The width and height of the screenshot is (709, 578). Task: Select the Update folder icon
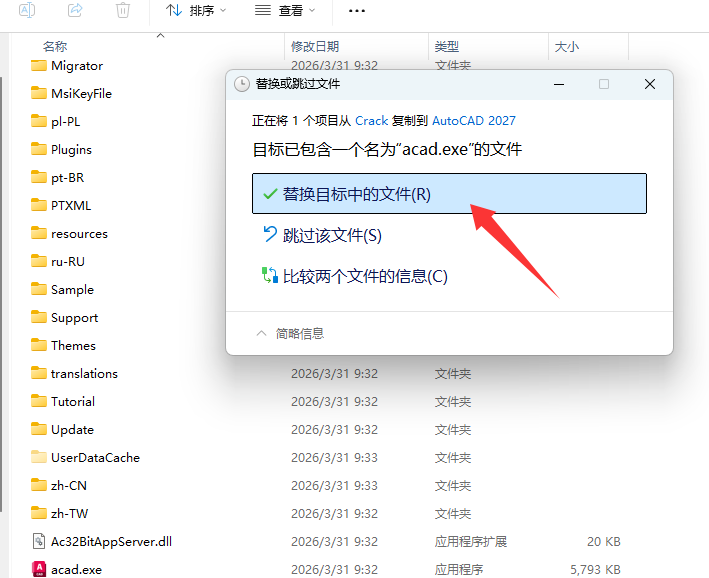[x=39, y=429]
